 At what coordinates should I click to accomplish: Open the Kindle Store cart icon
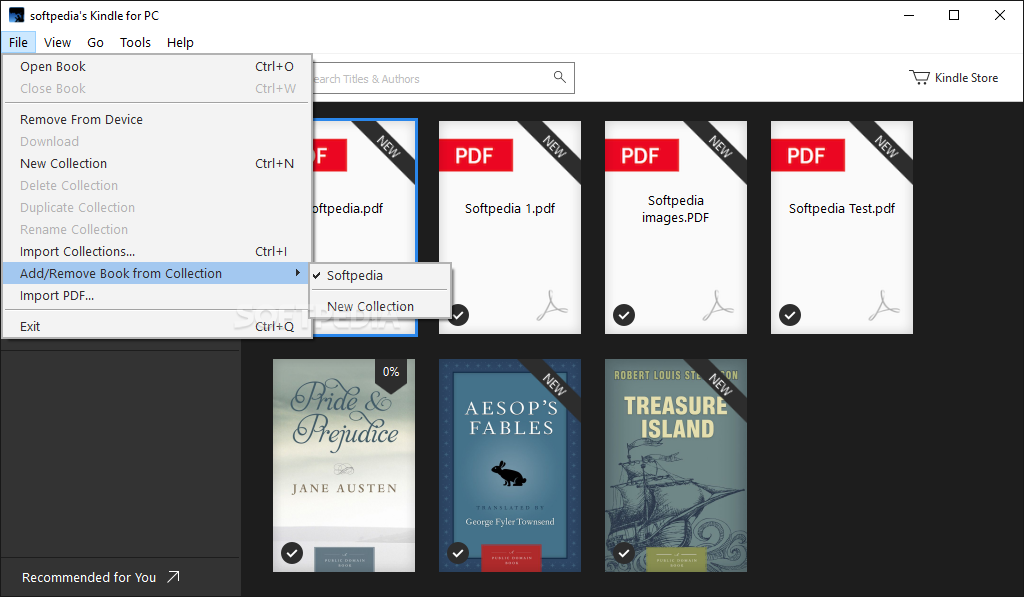click(920, 78)
